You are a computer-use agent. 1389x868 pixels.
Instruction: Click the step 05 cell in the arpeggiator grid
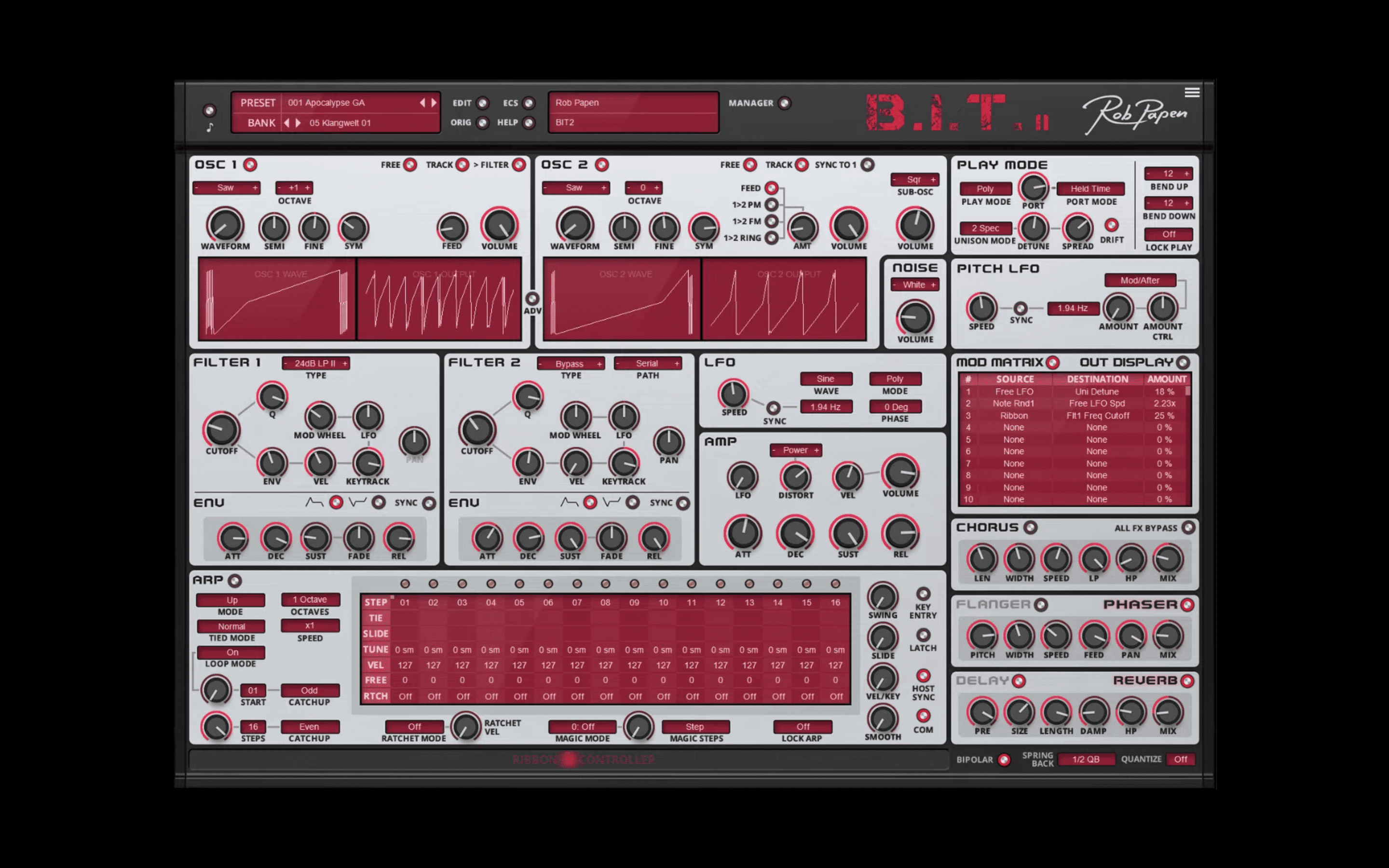click(519, 602)
